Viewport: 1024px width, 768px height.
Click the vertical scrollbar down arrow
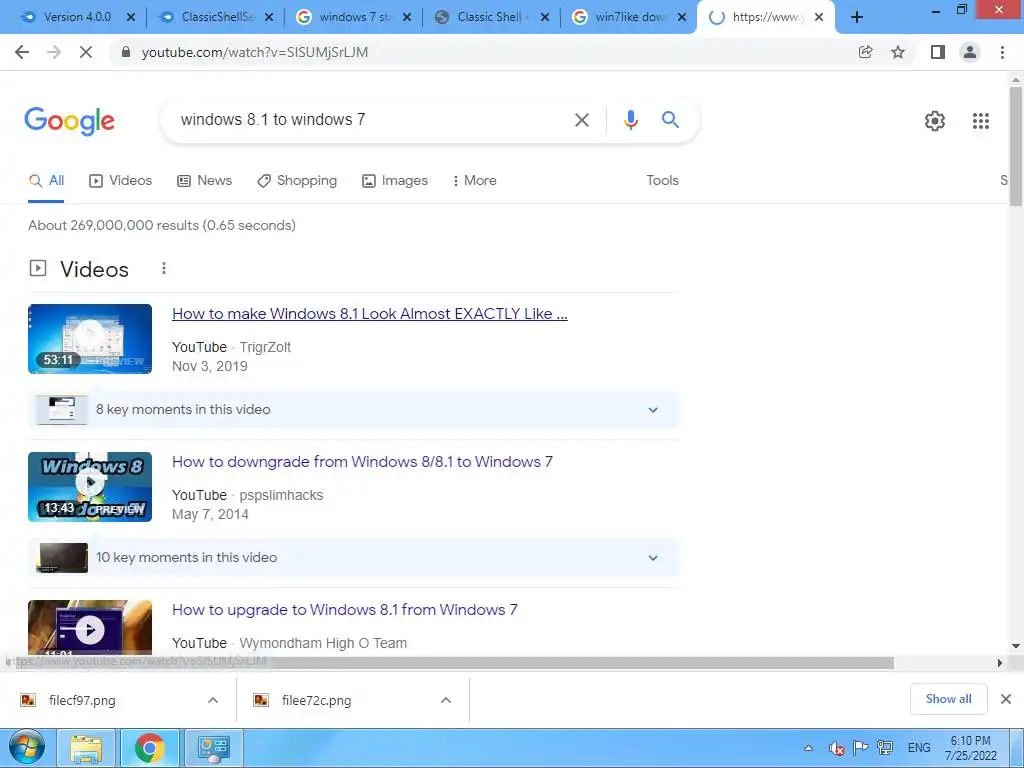point(1016,647)
